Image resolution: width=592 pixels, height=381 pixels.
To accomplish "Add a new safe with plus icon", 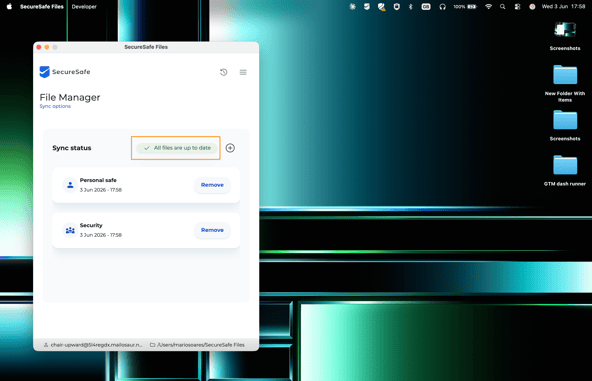I will pyautogui.click(x=230, y=148).
